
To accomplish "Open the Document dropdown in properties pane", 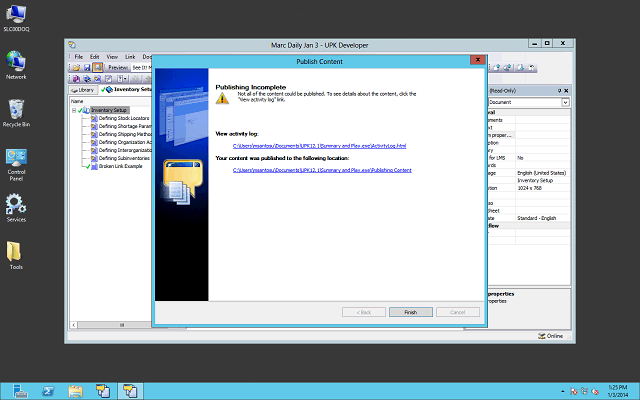I will [565, 102].
